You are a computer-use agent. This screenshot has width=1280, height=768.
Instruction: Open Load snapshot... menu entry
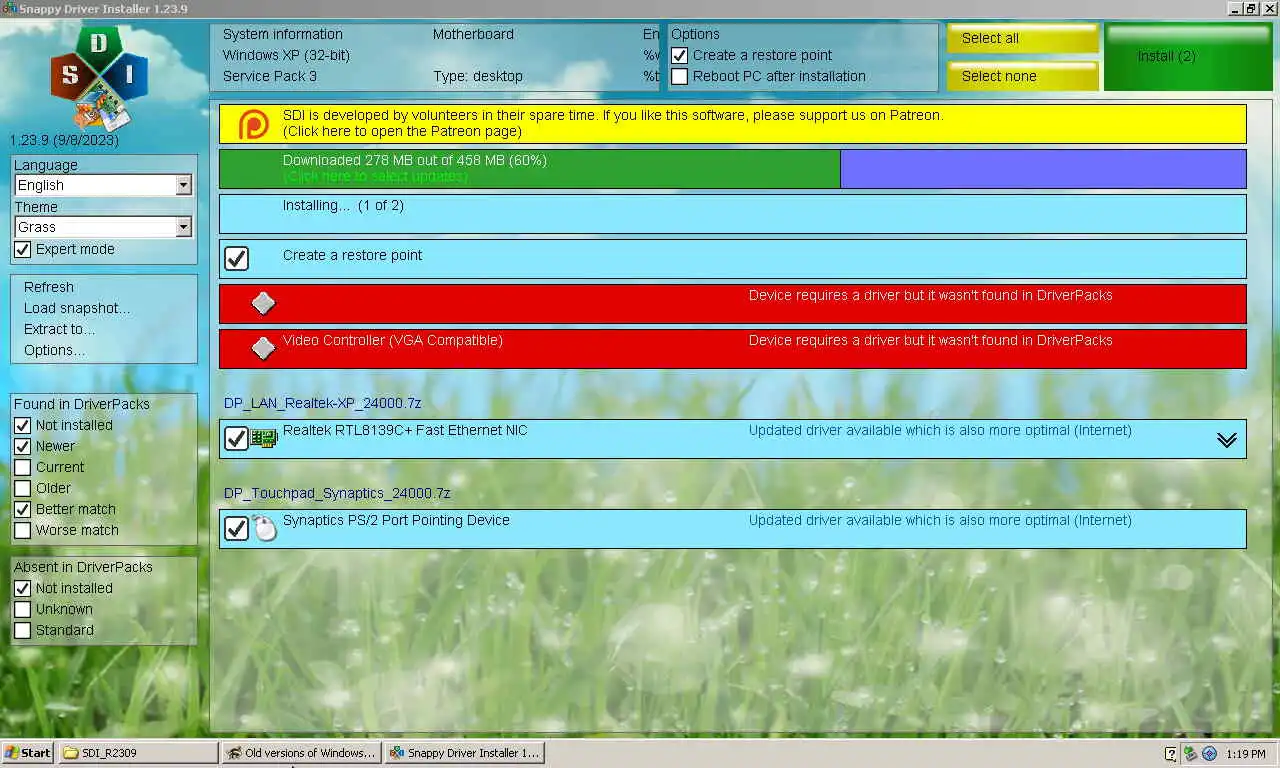pos(77,308)
